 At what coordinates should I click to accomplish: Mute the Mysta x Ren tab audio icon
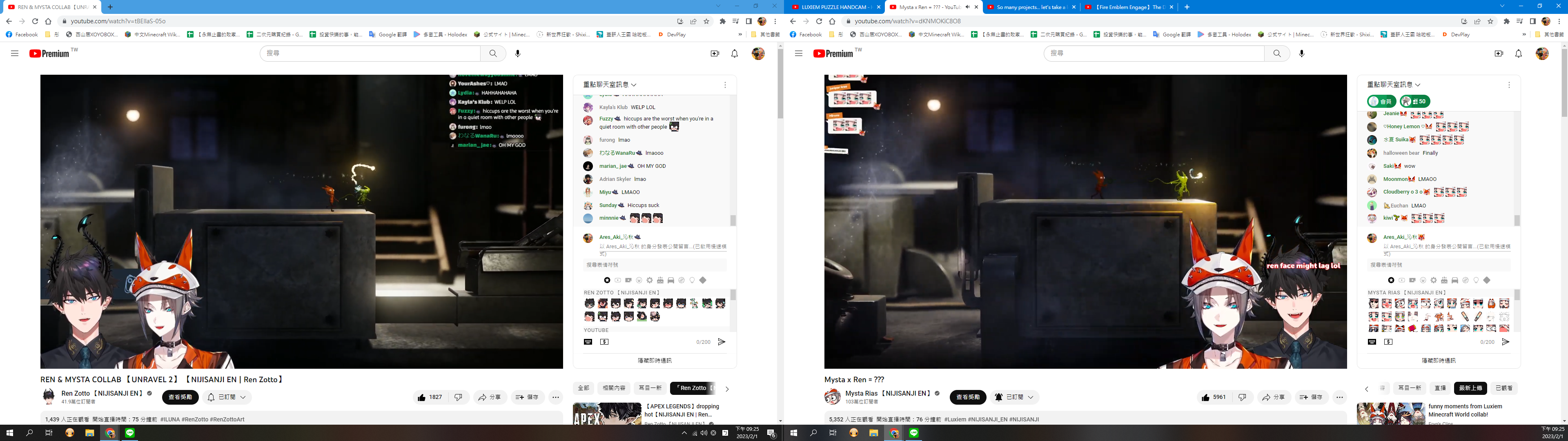[x=968, y=7]
